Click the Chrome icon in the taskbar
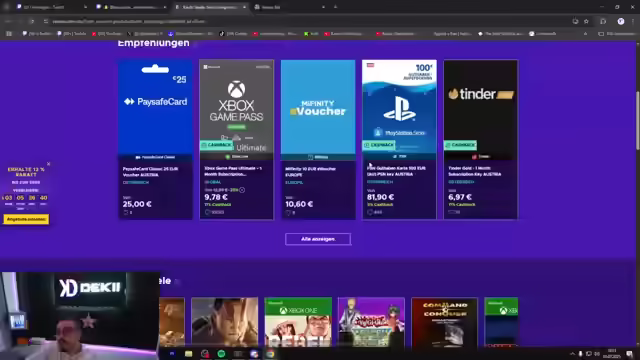 270,354
